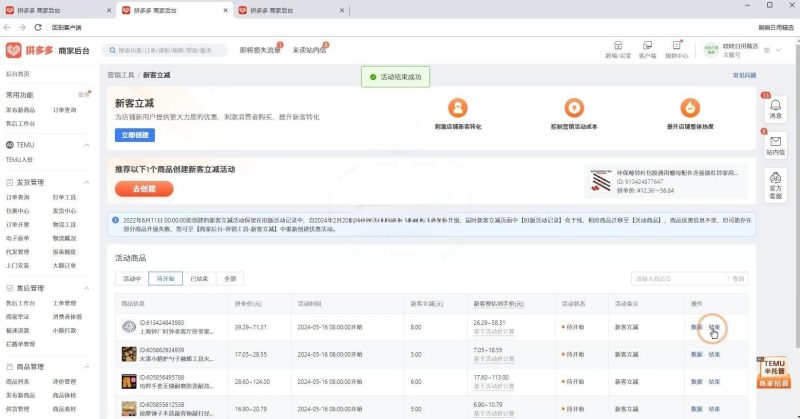
Task: Open 消息 messages icon in right sidebar
Action: pyautogui.click(x=774, y=108)
